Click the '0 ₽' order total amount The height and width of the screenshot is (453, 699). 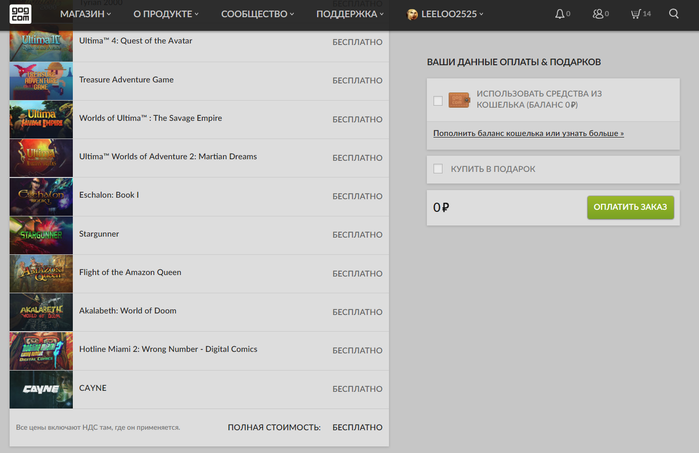tap(441, 207)
